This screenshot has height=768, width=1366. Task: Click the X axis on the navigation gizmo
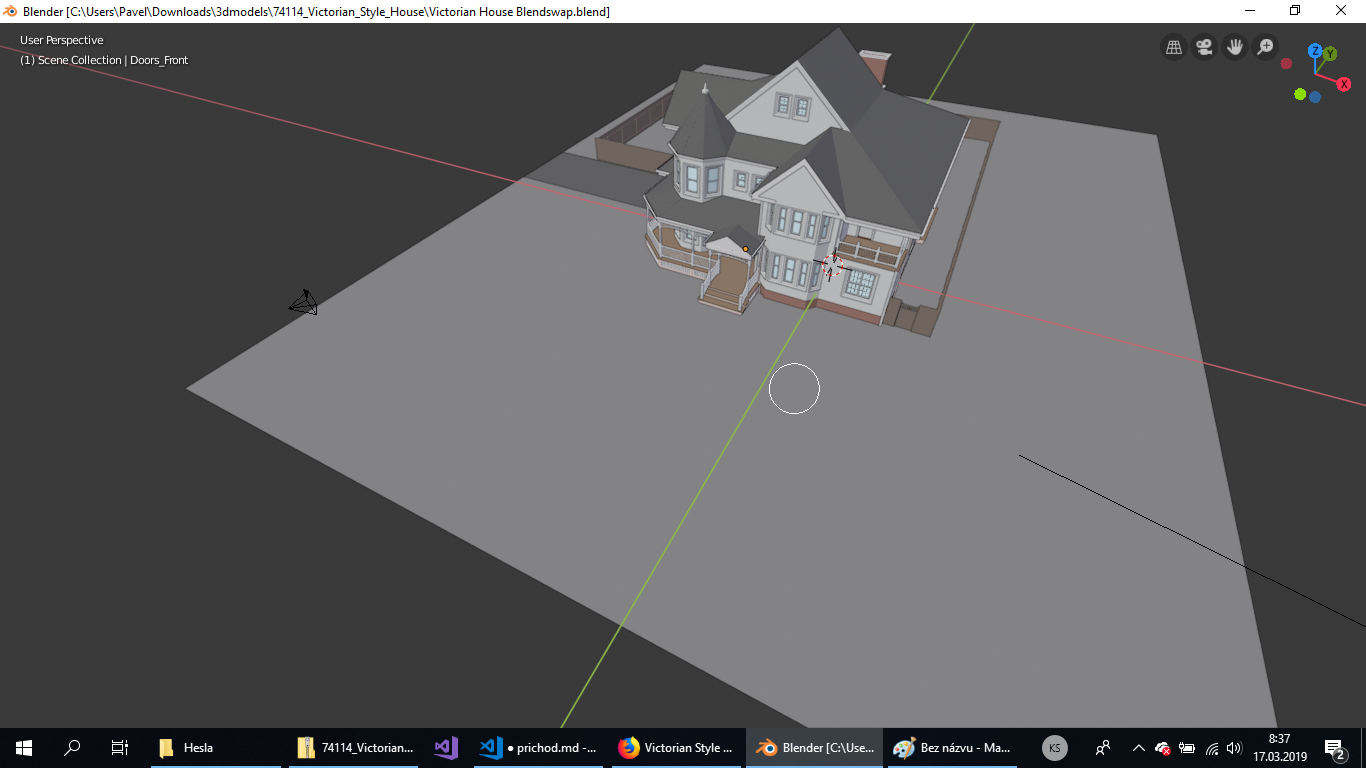tap(1344, 84)
